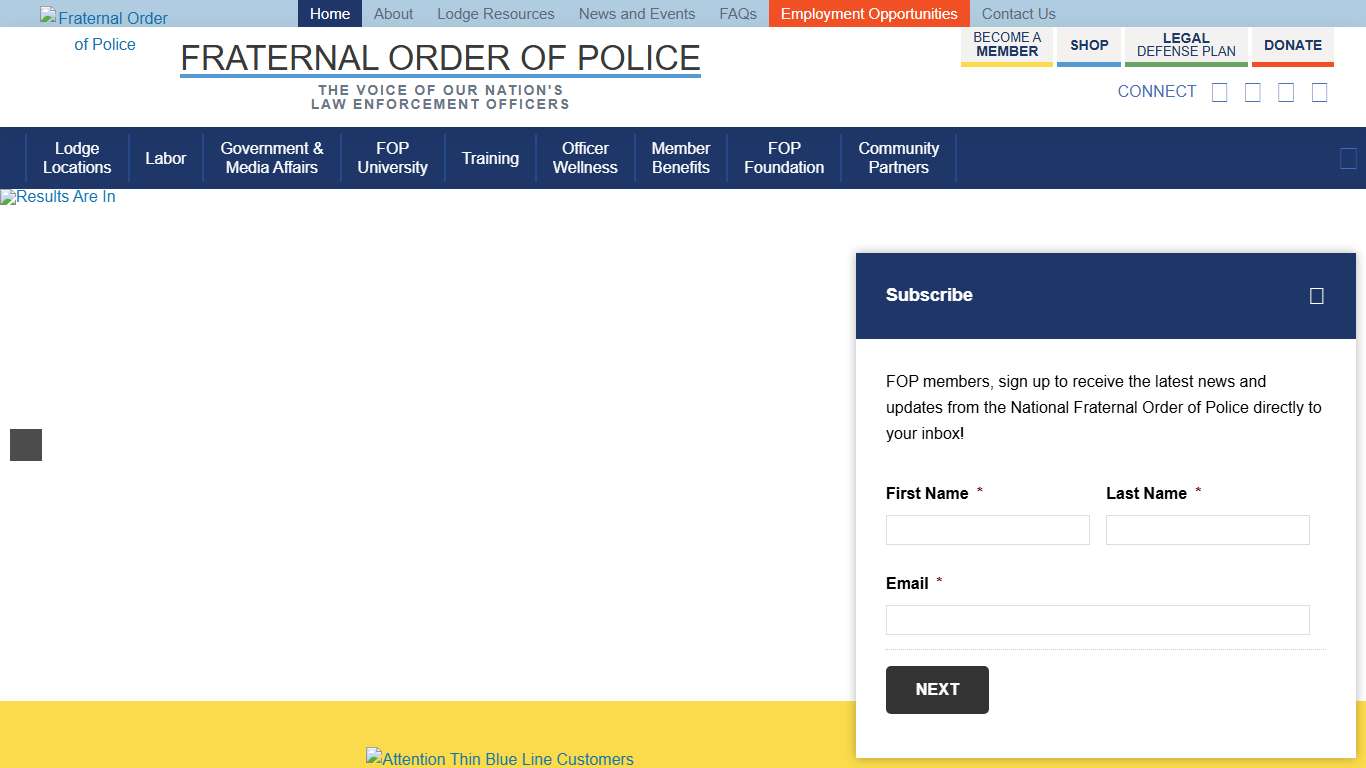Open the Lodge Locations menu
The image size is (1366, 768).
[x=77, y=157]
